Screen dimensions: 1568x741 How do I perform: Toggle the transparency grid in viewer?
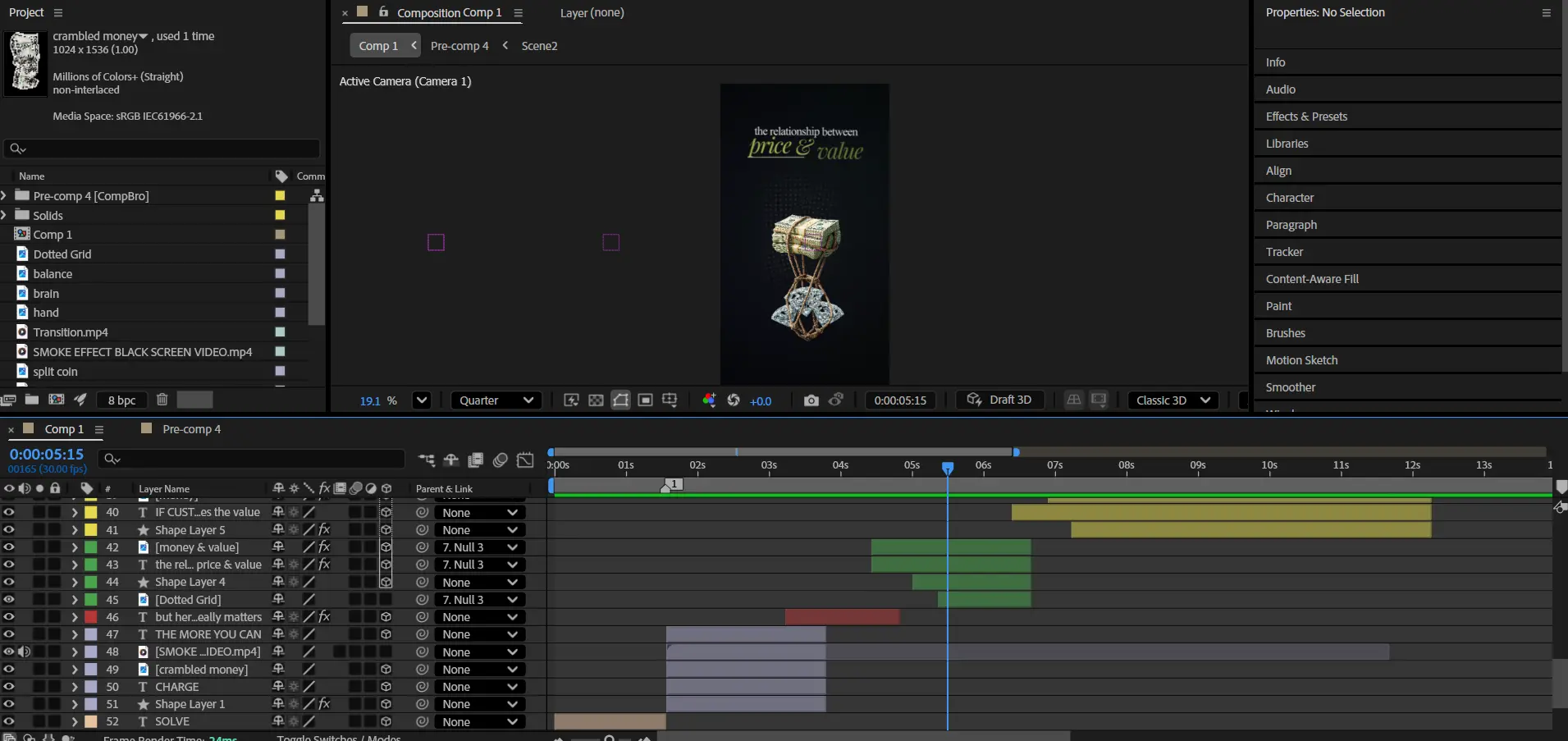click(596, 400)
